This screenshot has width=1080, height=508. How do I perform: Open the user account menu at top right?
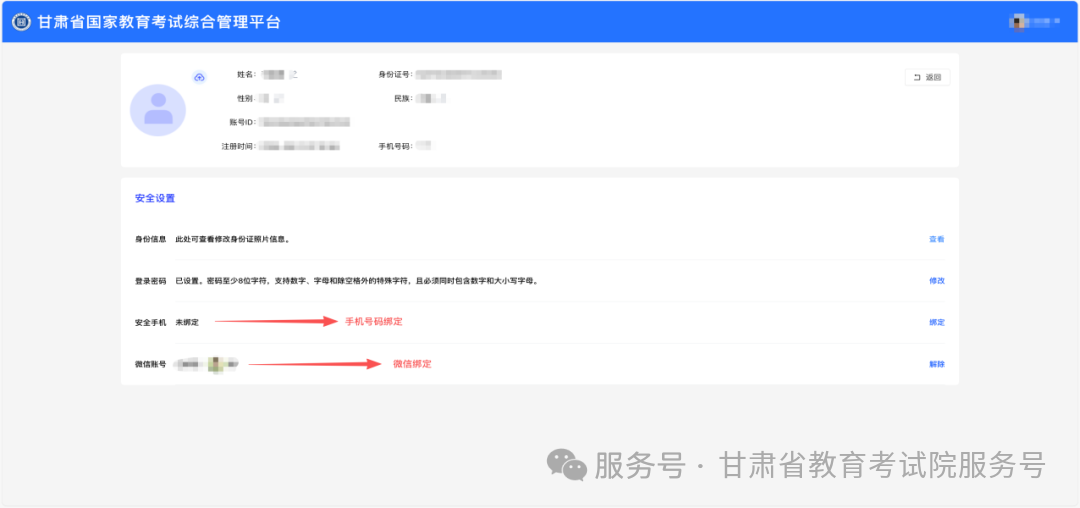(x=1034, y=21)
